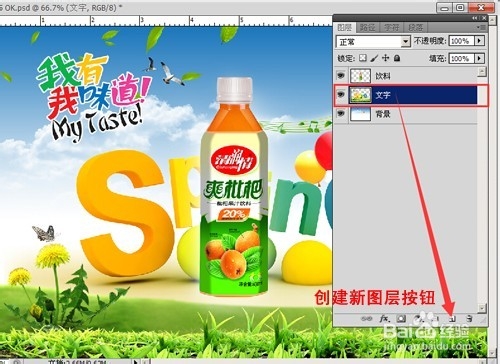Open the 不透明度 opacity slider arrow
This screenshot has height=364, width=500.
click(x=479, y=41)
